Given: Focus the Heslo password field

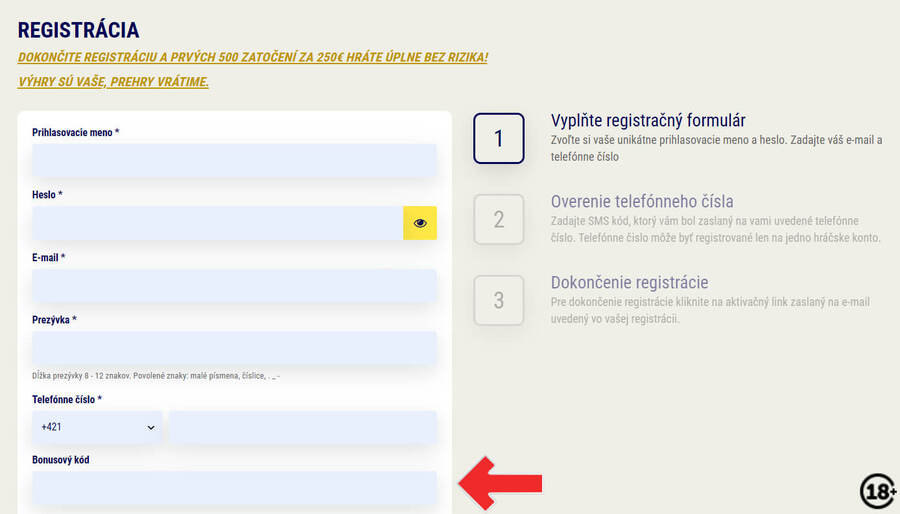Looking at the screenshot, I should (x=218, y=223).
